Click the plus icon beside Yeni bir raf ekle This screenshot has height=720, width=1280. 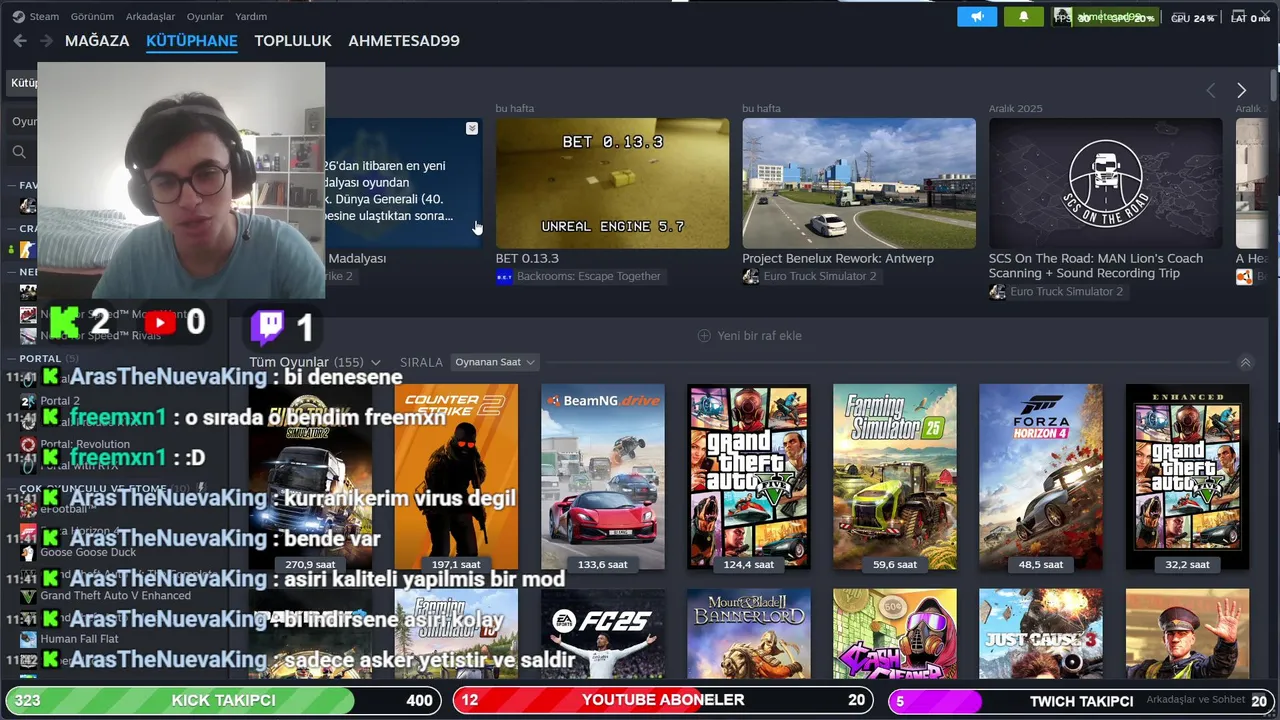pos(704,336)
